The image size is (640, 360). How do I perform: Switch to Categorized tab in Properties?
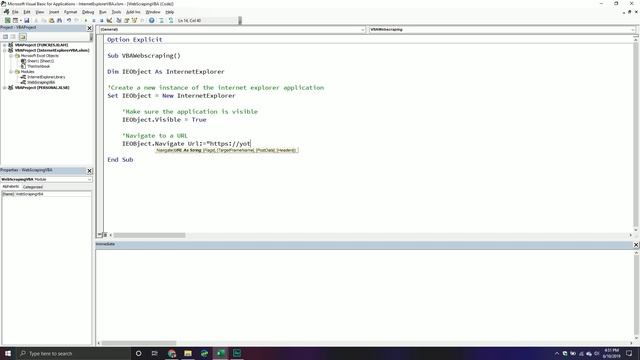coord(33,187)
